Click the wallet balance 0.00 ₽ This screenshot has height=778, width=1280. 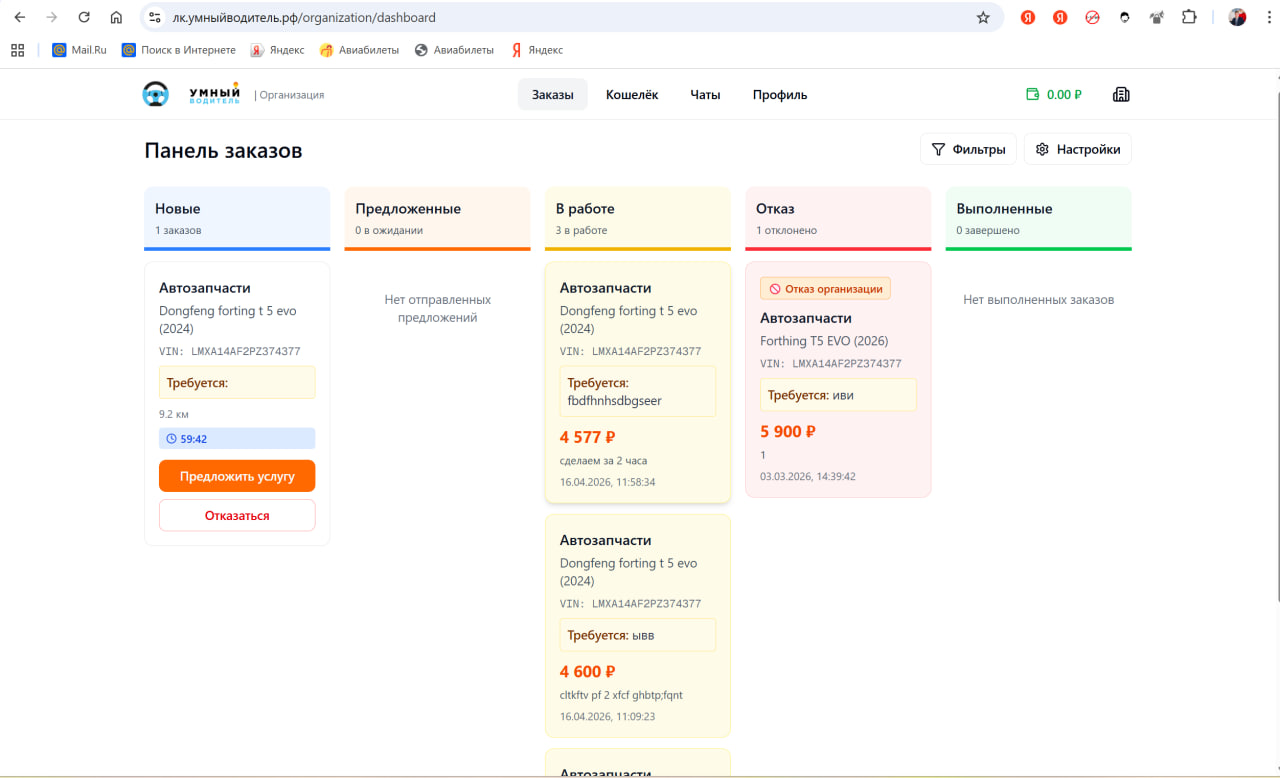1054,95
